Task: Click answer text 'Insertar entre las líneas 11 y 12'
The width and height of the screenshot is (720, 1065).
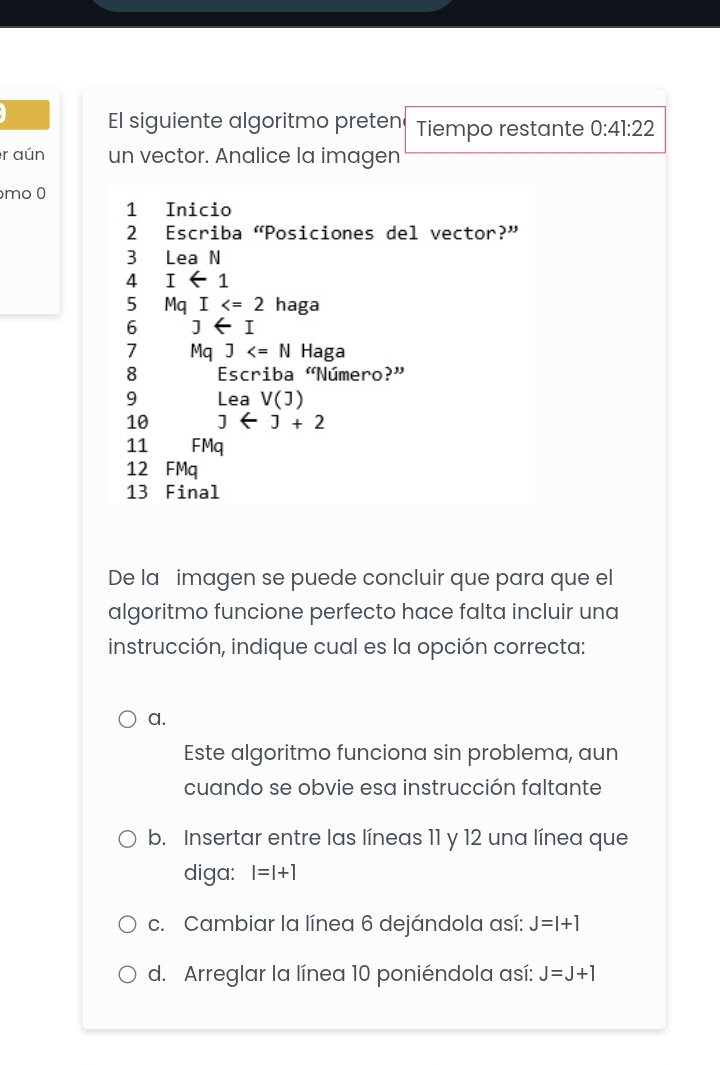Action: pos(406,839)
